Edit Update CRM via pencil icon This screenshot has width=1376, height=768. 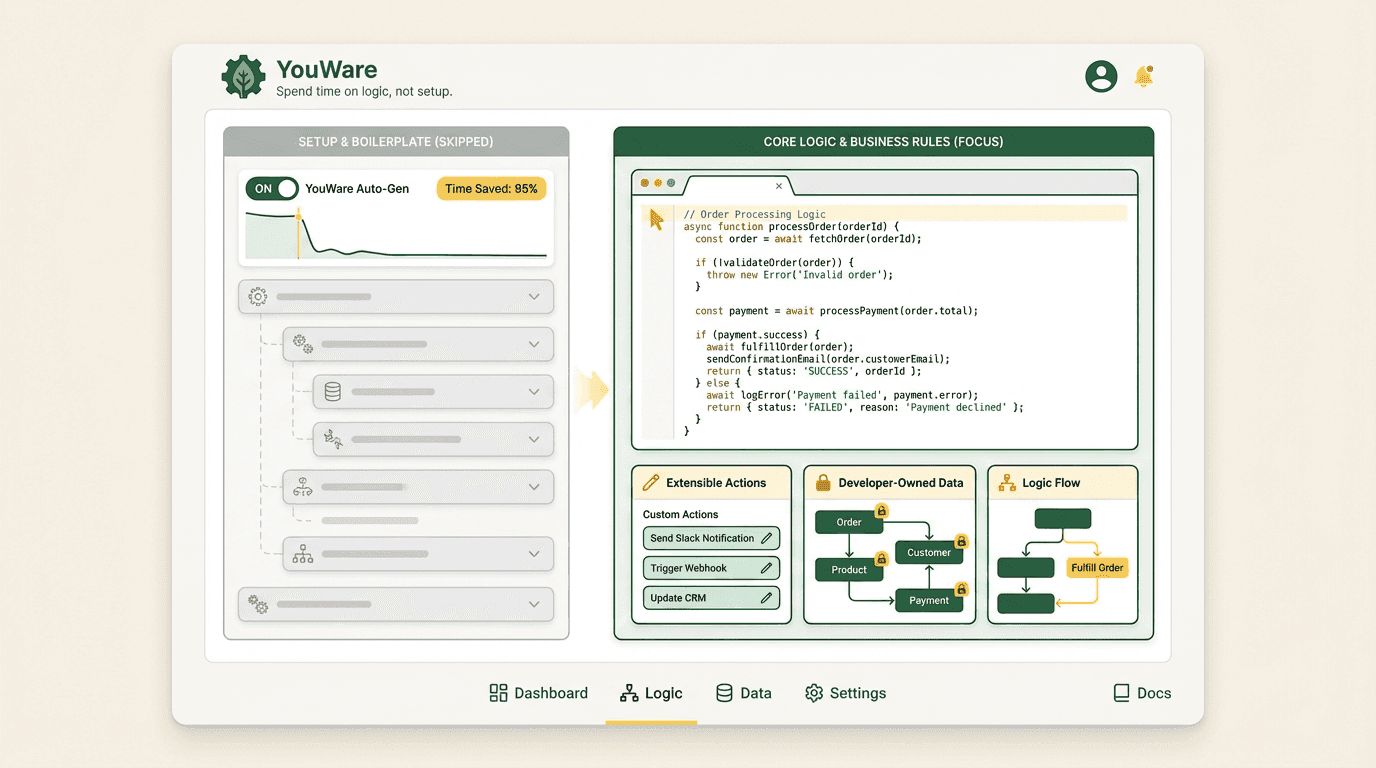pyautogui.click(x=767, y=598)
